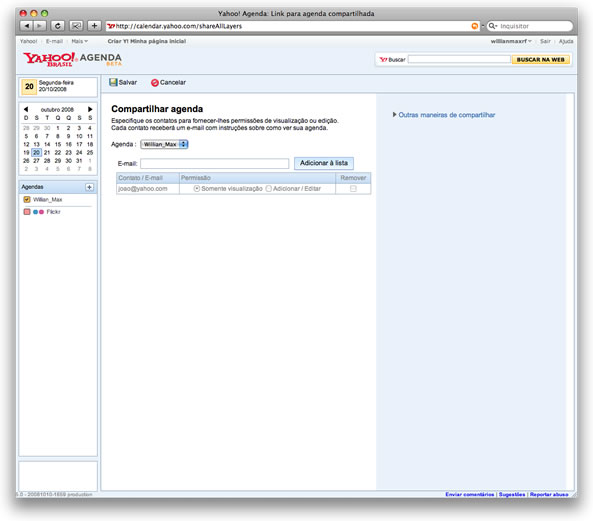593x521 pixels.
Task: Click the browser Back arrow button
Action: coord(26,26)
